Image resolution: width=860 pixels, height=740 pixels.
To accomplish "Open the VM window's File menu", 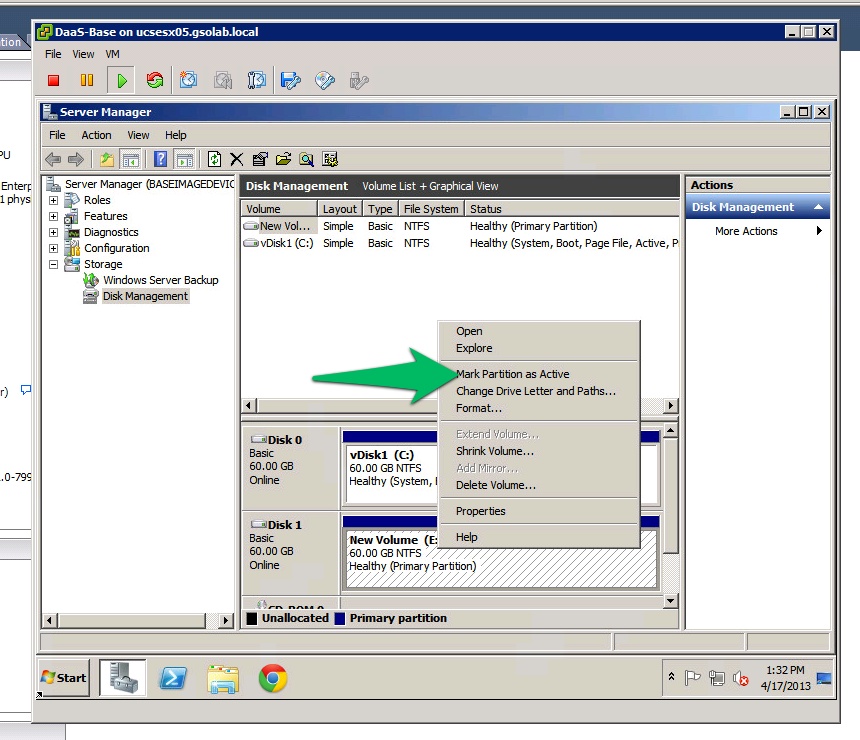I will tap(53, 54).
